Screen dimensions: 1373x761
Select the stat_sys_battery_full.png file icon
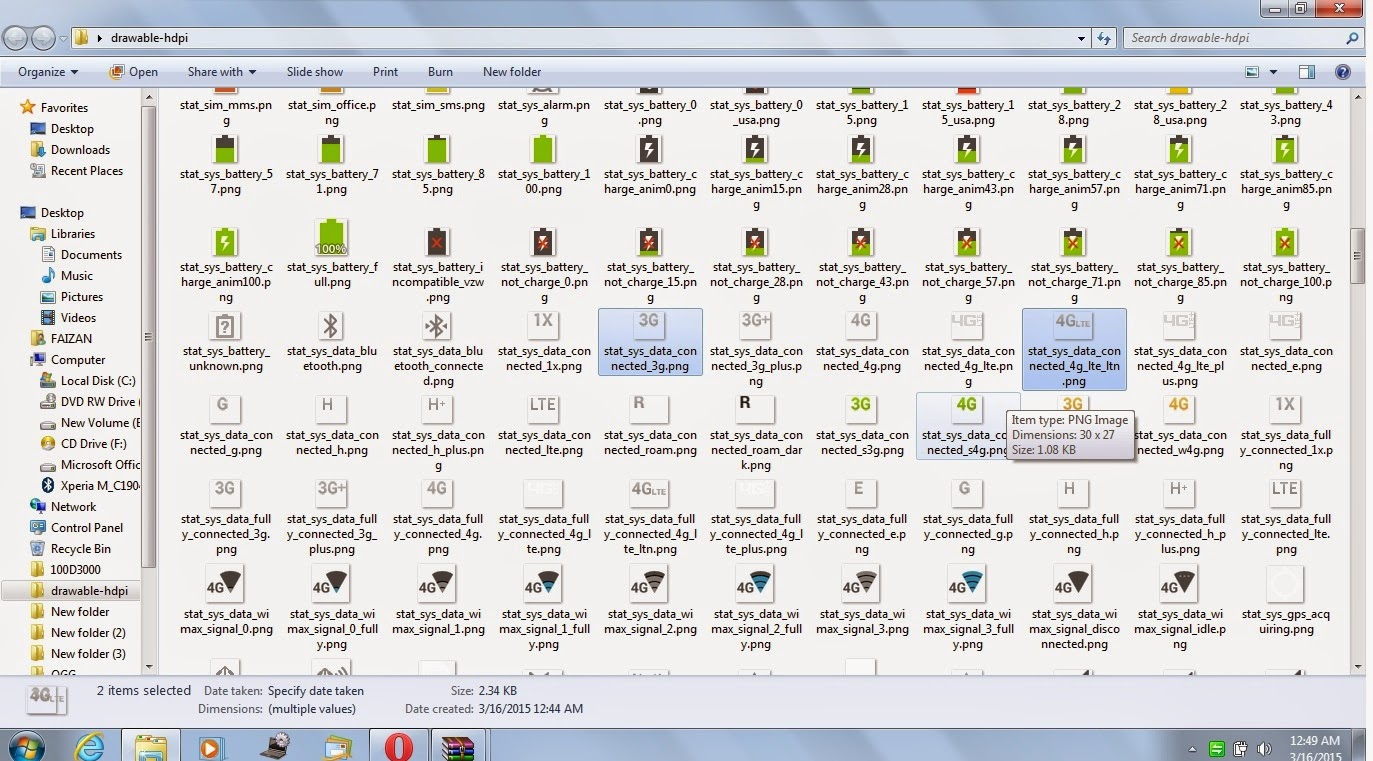pos(331,238)
